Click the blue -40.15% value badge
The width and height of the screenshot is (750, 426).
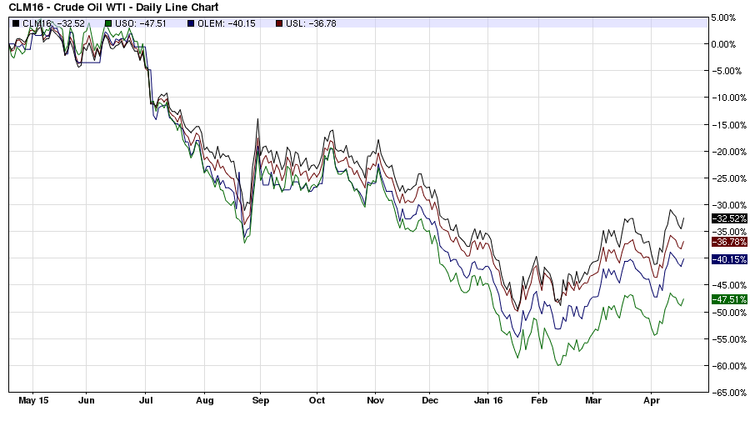(728, 259)
